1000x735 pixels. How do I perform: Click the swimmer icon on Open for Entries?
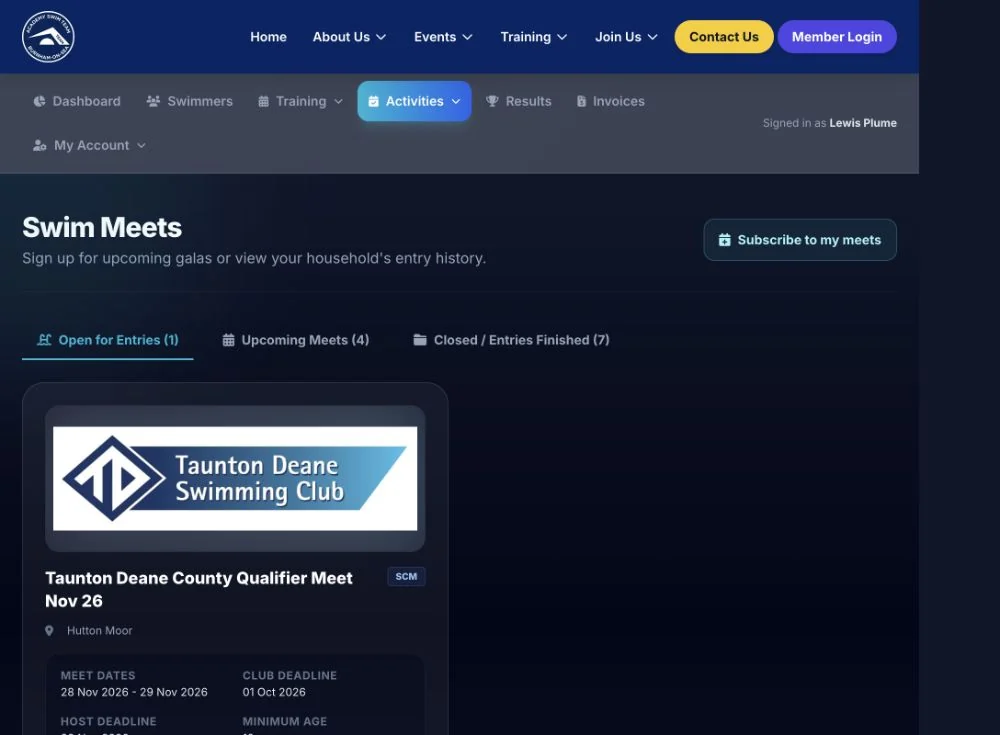(44, 340)
